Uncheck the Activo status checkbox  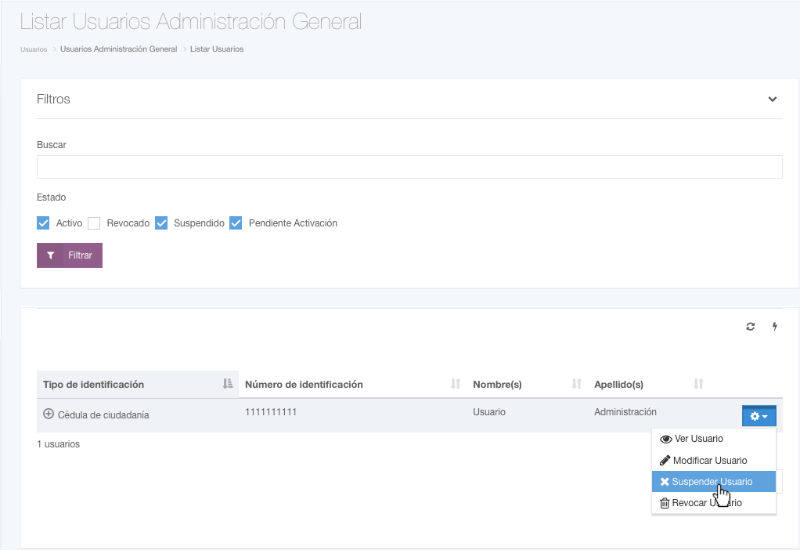tap(43, 223)
